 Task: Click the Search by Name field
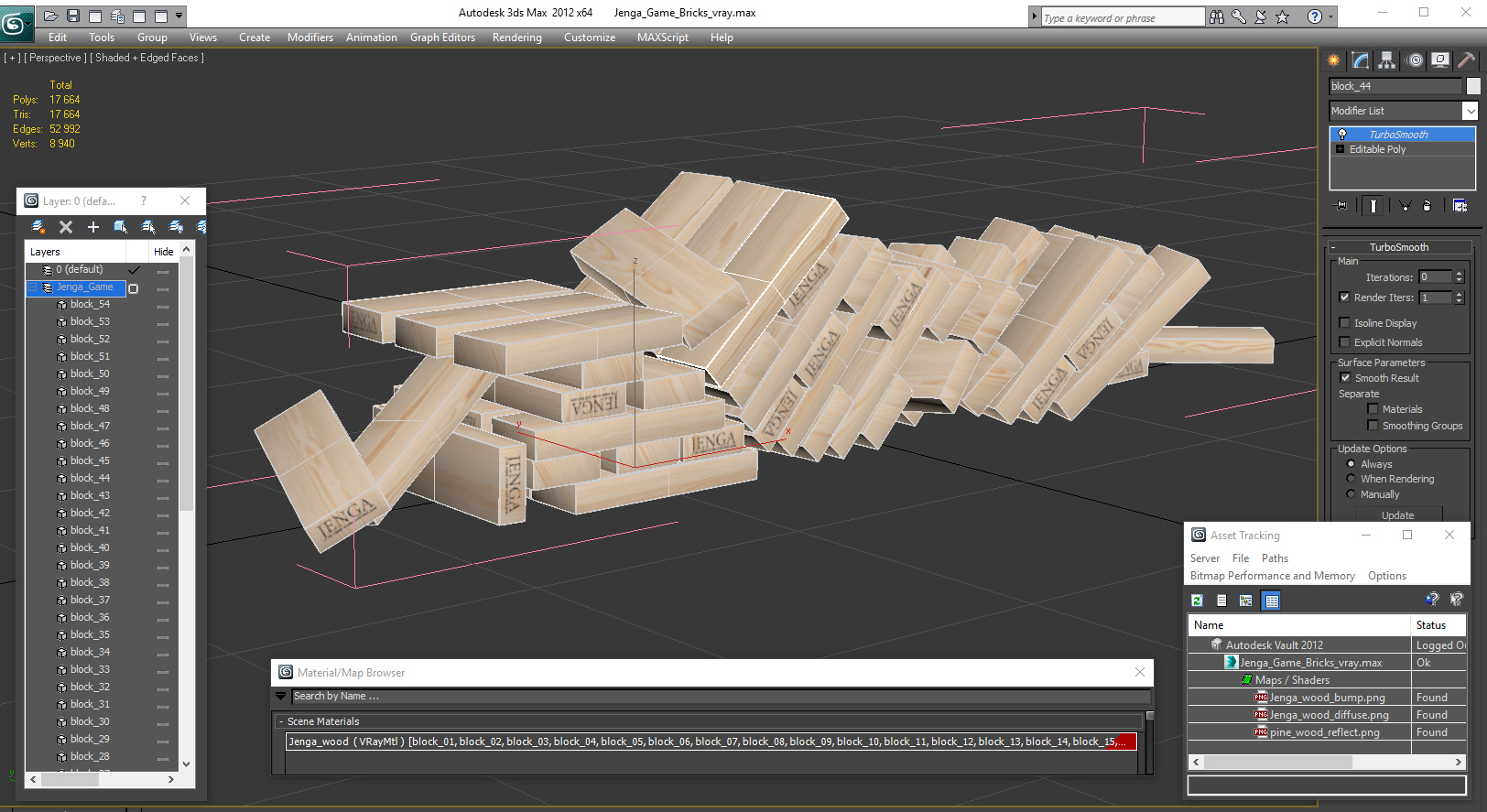pos(721,696)
